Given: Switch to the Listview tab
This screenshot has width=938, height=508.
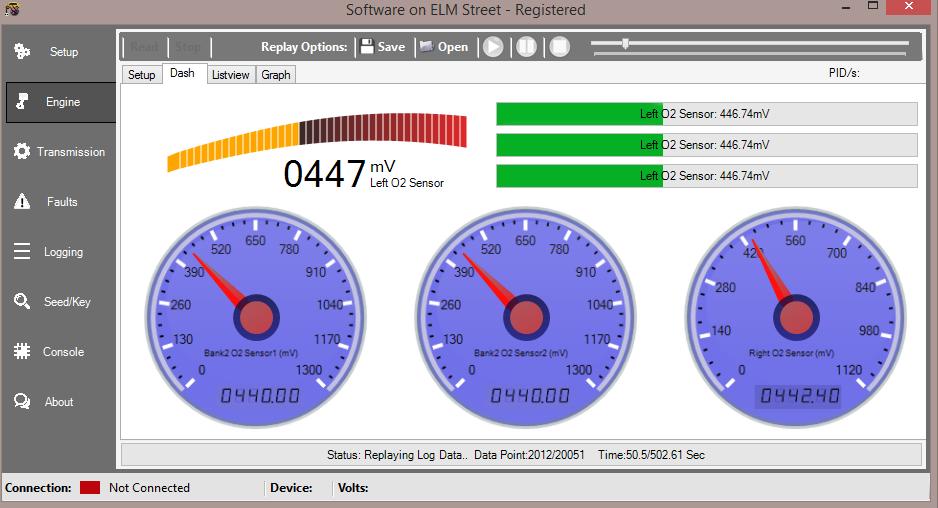Looking at the screenshot, I should (231, 75).
